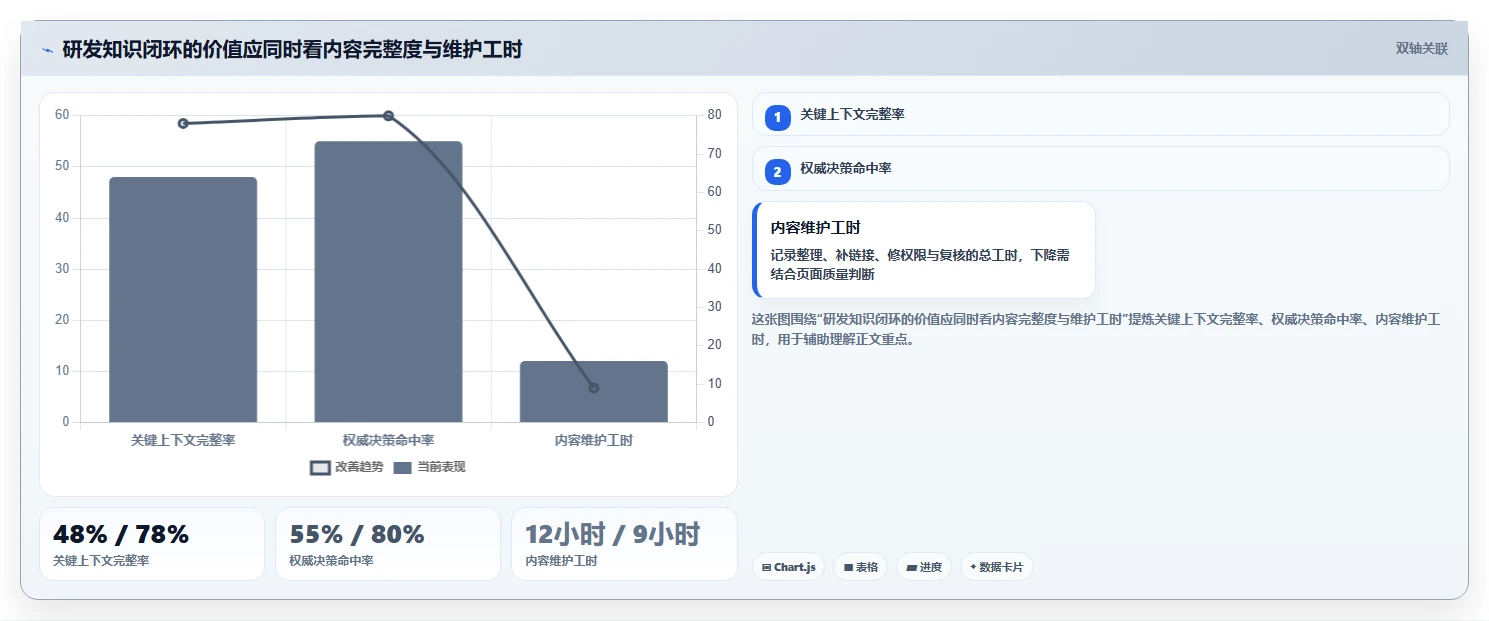Expand the 关键上下文完整率 list item
The width and height of the screenshot is (1489, 621).
click(1100, 114)
